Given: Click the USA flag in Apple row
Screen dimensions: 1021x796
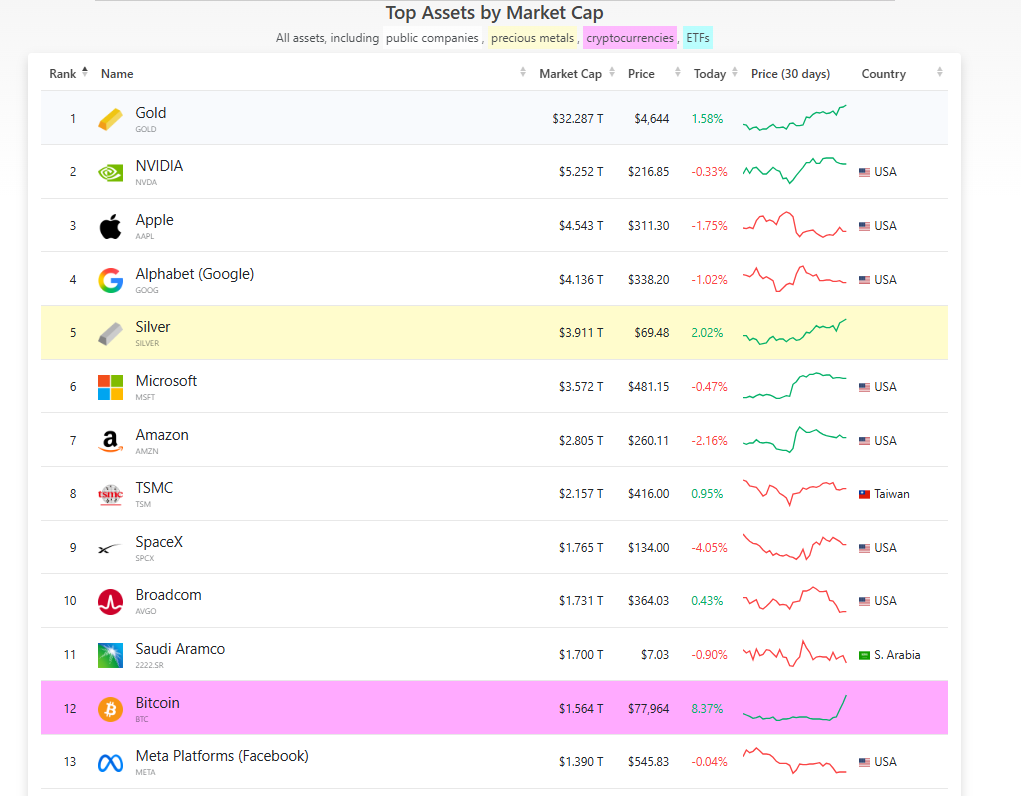Looking at the screenshot, I should pos(864,226).
